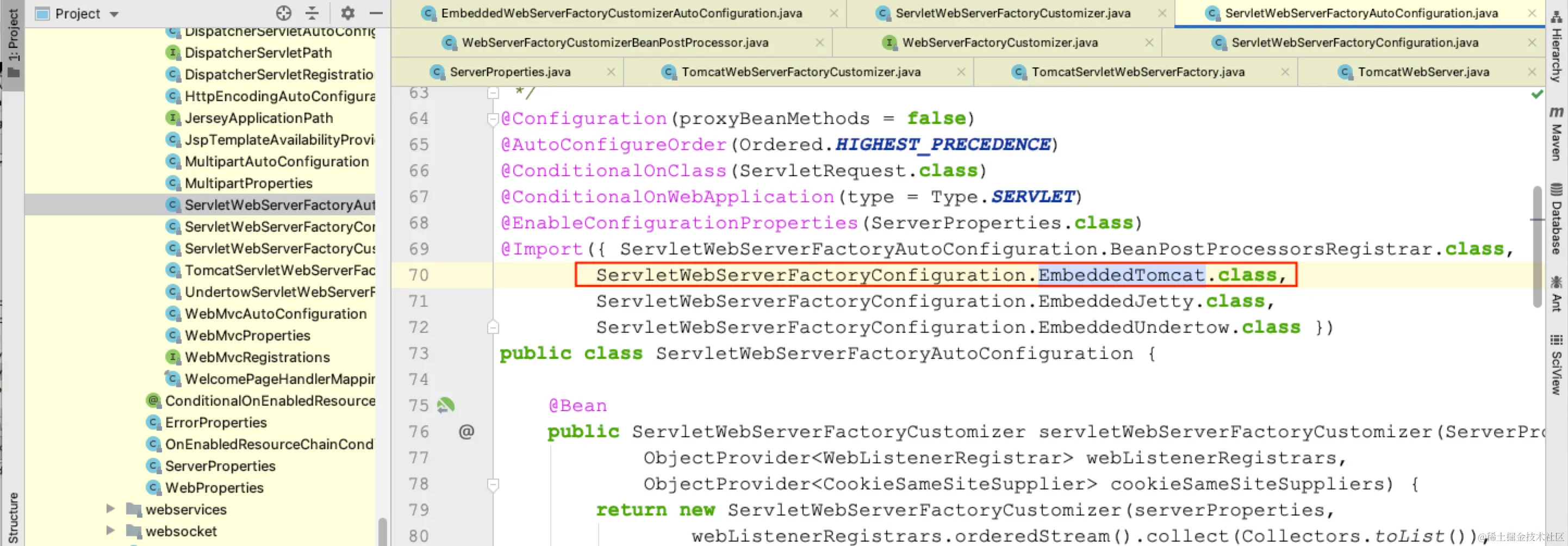Open the TomcatServletWebServerFactory.java tab
Viewport: 1568px width, 546px height.
pos(1137,72)
